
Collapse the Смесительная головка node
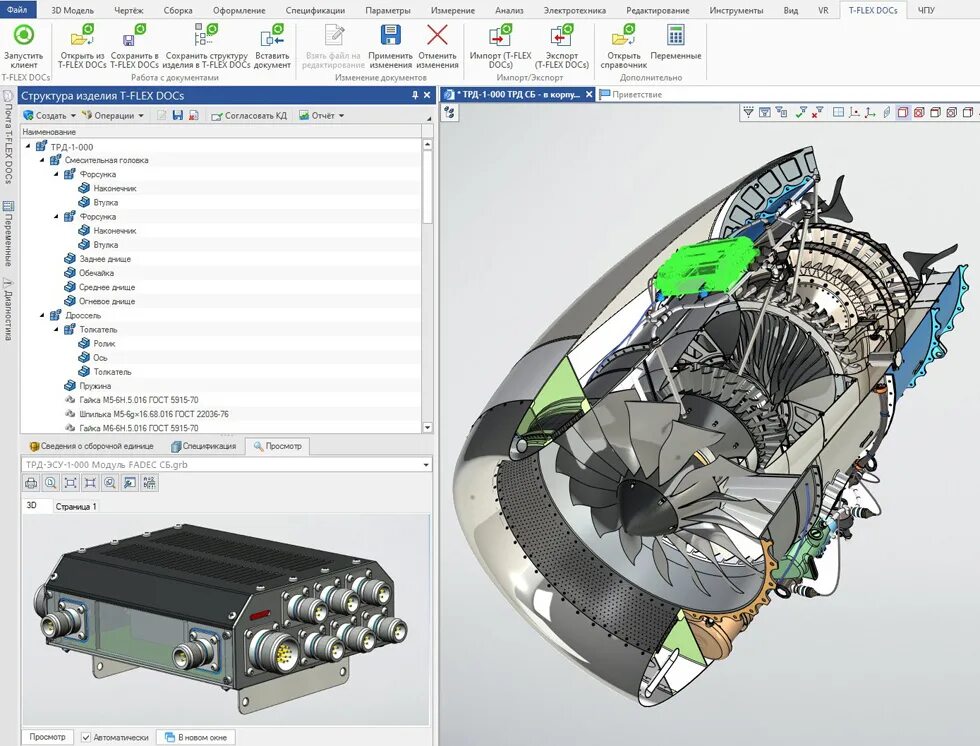[x=42, y=160]
